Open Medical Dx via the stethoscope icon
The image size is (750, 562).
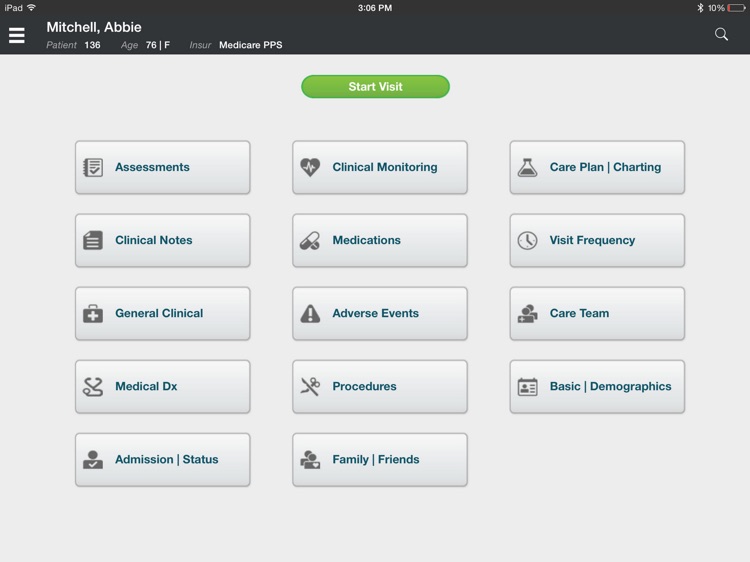93,386
